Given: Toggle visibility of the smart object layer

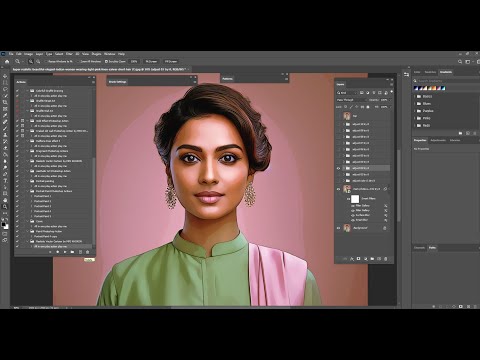Looking at the screenshot, I should pyautogui.click(x=338, y=189).
